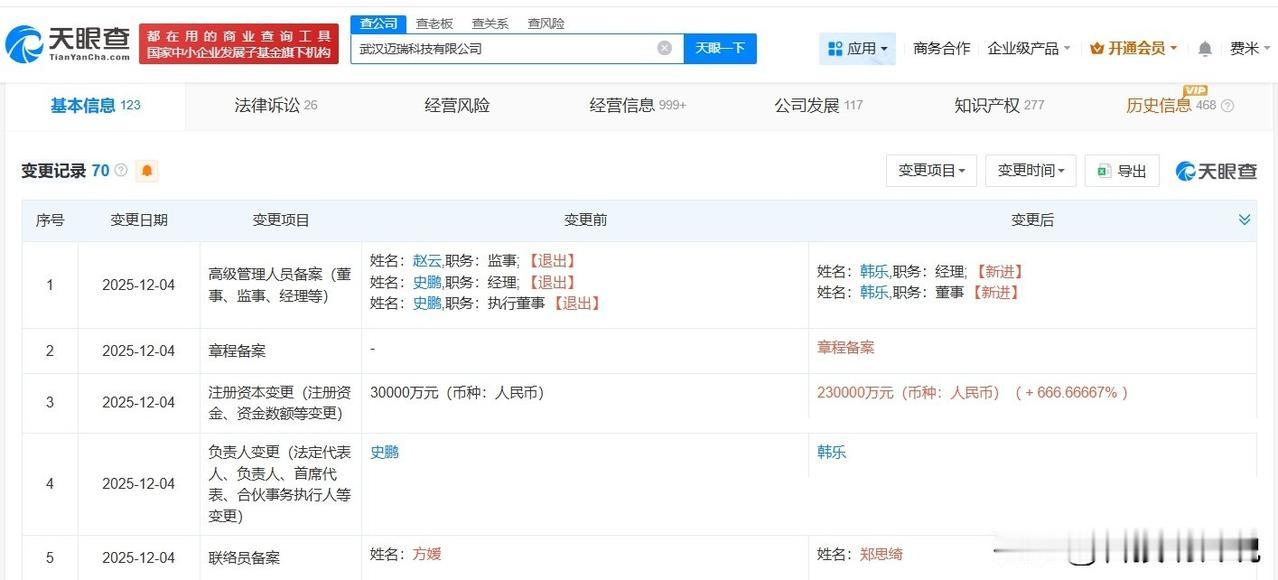1278x580 pixels.
Task: Click the 导出 export button
Action: coord(1122,171)
